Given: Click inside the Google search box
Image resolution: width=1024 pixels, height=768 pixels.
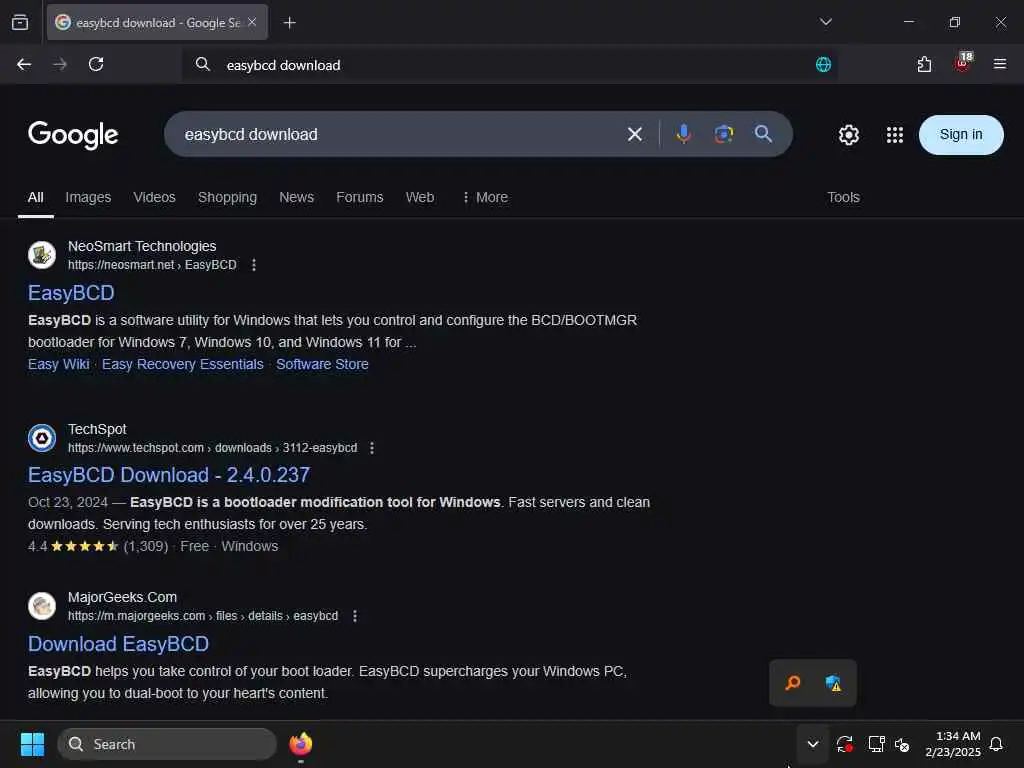Looking at the screenshot, I should click(398, 135).
